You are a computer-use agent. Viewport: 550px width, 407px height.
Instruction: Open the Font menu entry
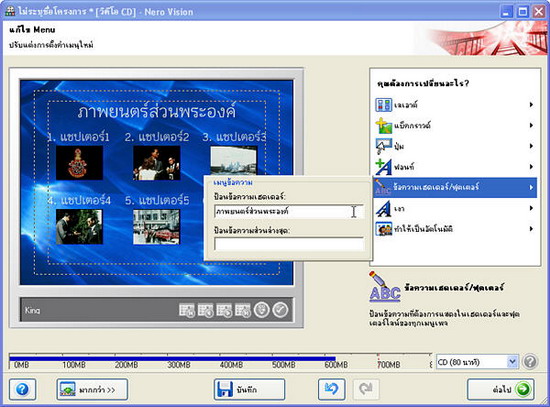[x=455, y=167]
